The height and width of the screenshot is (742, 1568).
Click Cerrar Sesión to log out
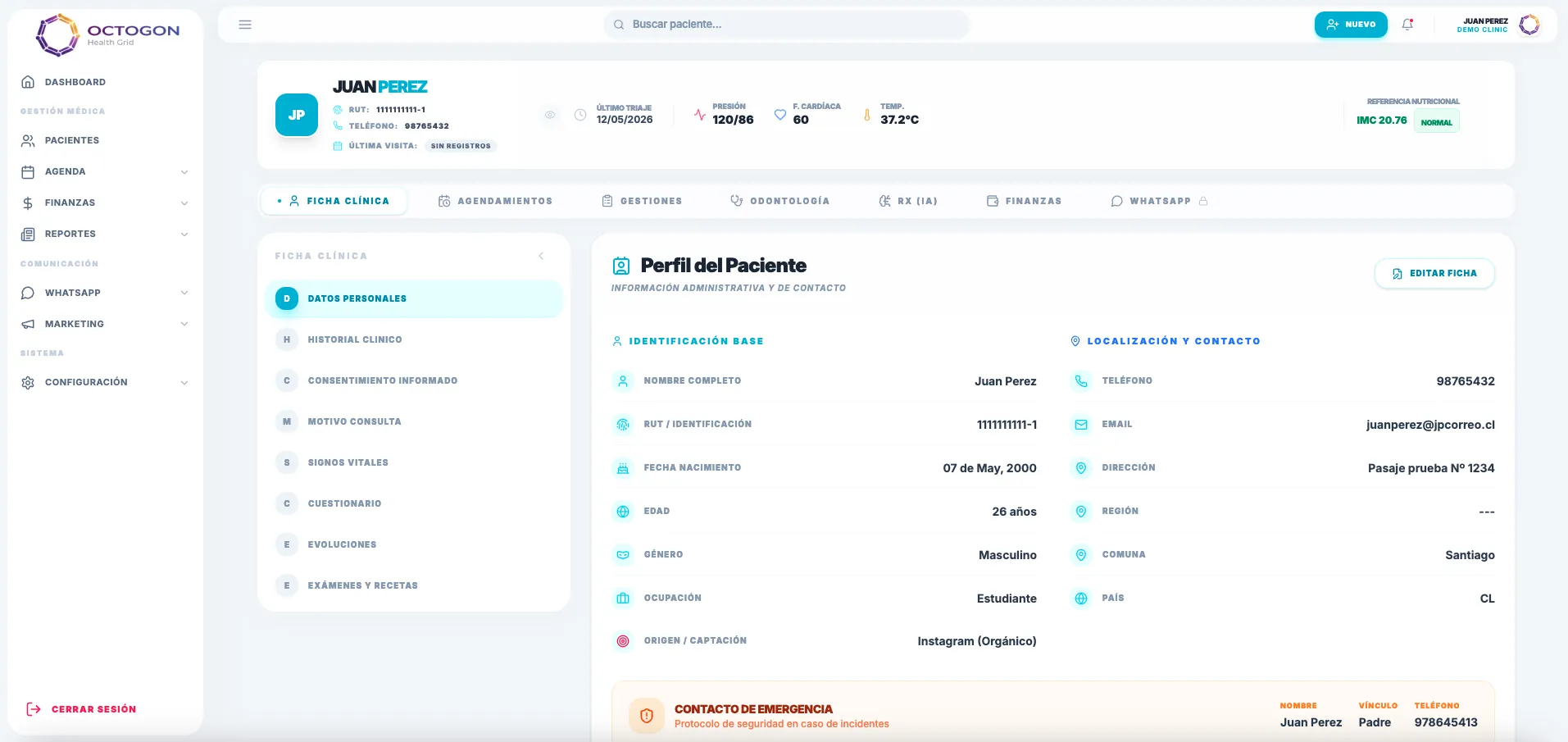pos(81,709)
